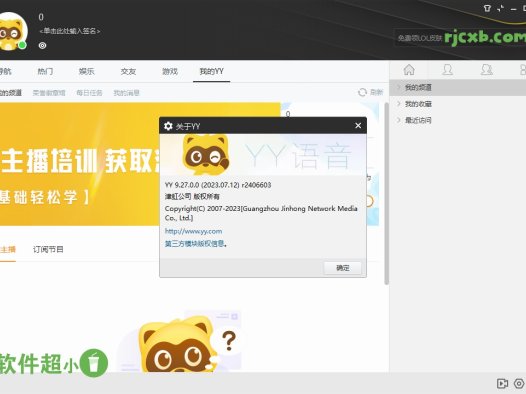The height and width of the screenshot is (394, 526).
Task: Open the '娱乐' tab
Action: coord(87,71)
